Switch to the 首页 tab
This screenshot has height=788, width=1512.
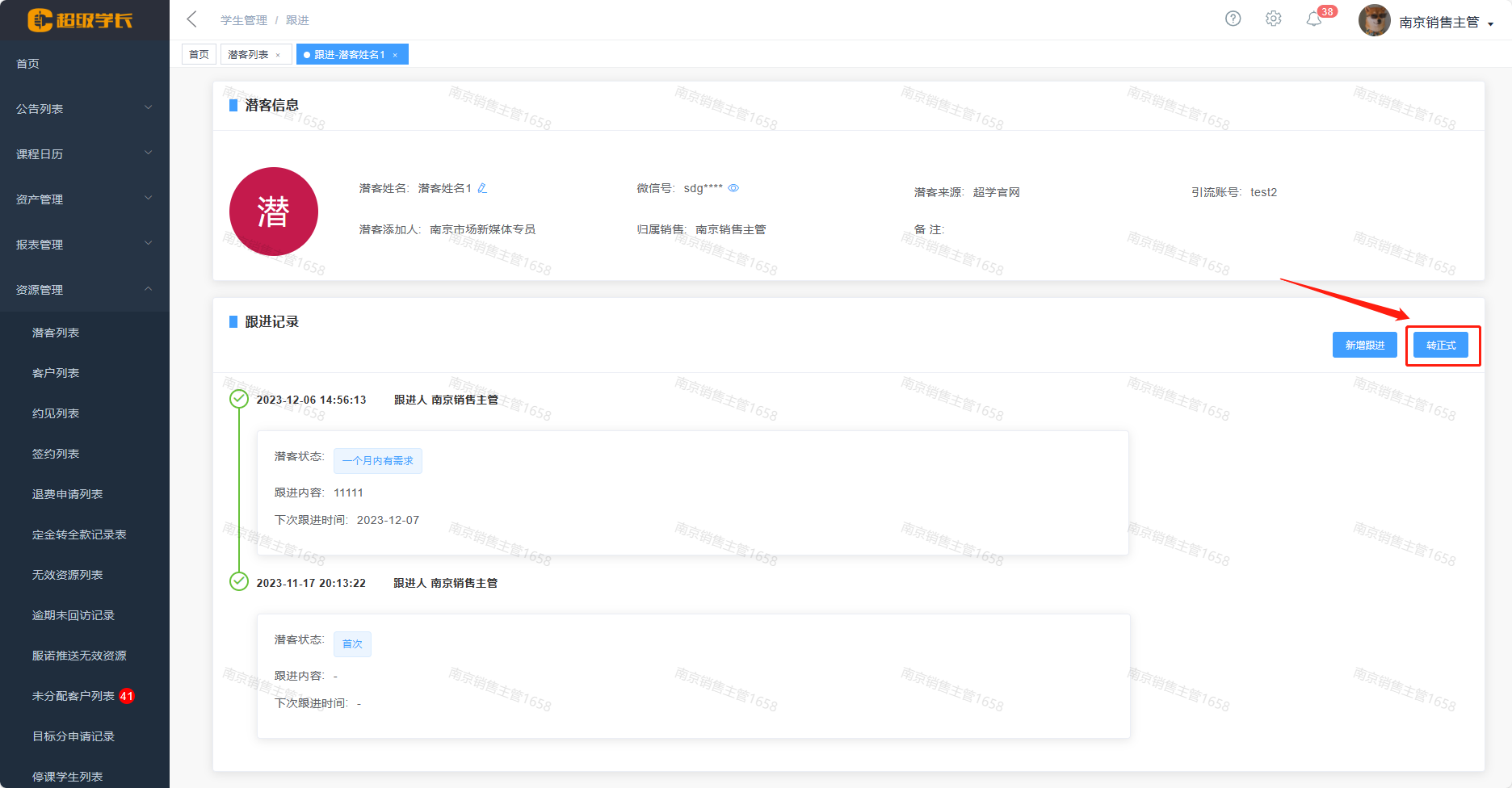click(199, 55)
